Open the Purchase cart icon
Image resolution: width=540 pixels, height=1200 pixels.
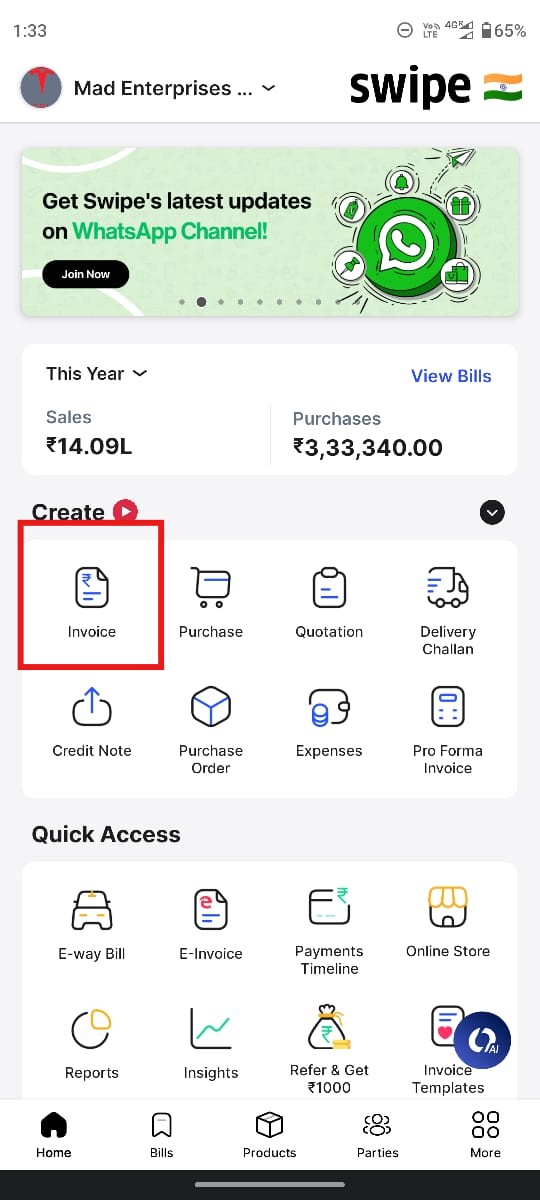click(211, 588)
